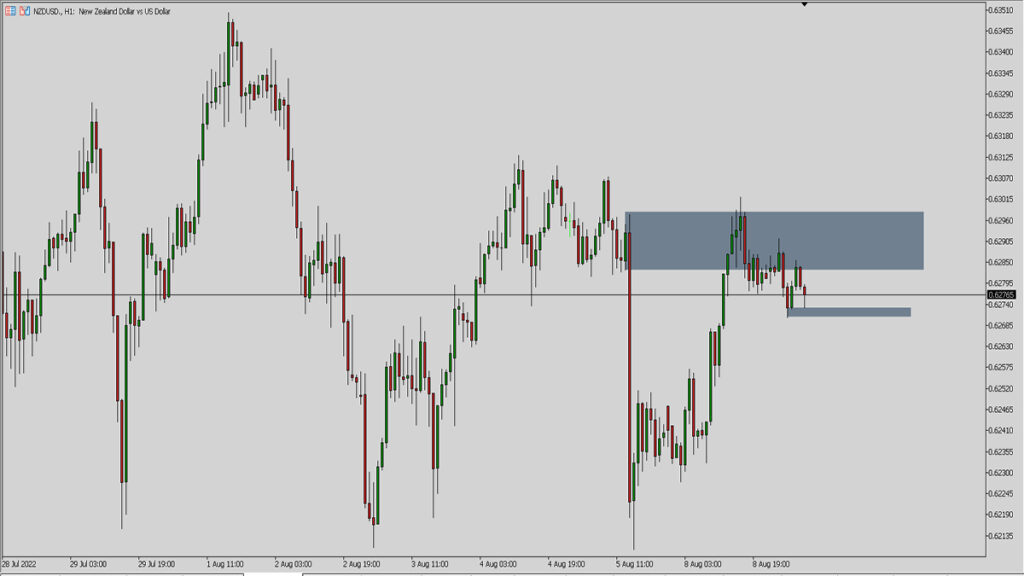Click the chart shift triangle at top

(804, 5)
